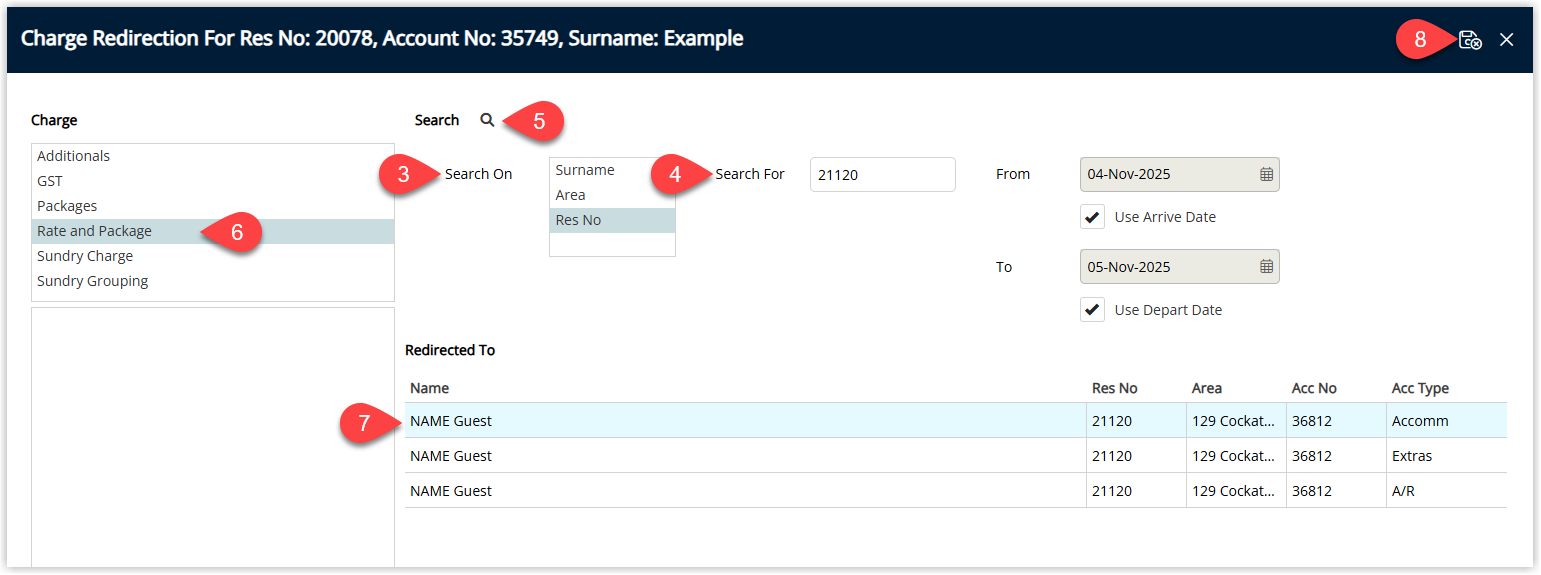Select Packages in the Charge list
The width and height of the screenshot is (1541, 575).
point(213,206)
